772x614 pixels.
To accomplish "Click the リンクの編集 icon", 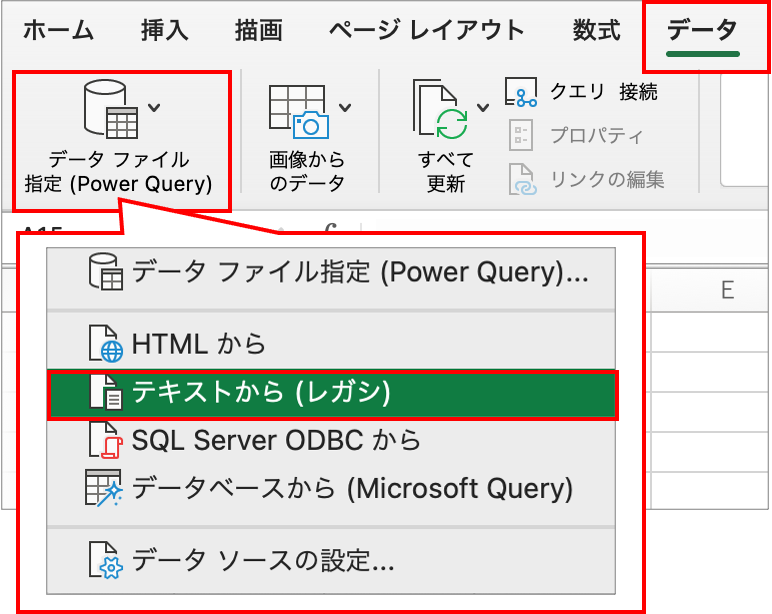I will (x=522, y=179).
